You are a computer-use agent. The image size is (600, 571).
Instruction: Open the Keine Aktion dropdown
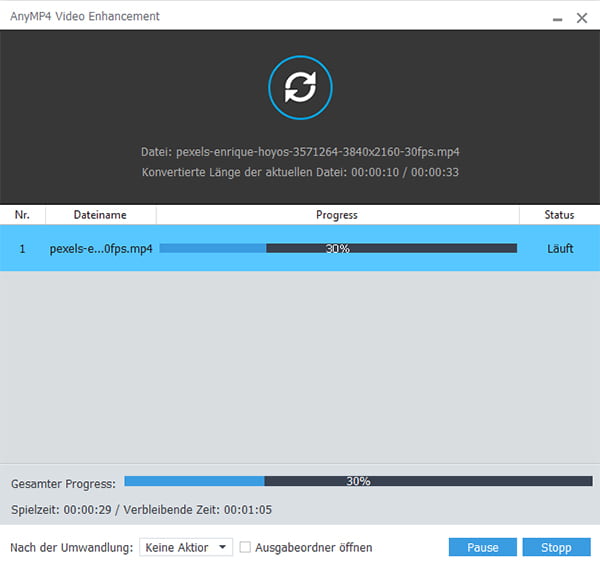[x=186, y=547]
